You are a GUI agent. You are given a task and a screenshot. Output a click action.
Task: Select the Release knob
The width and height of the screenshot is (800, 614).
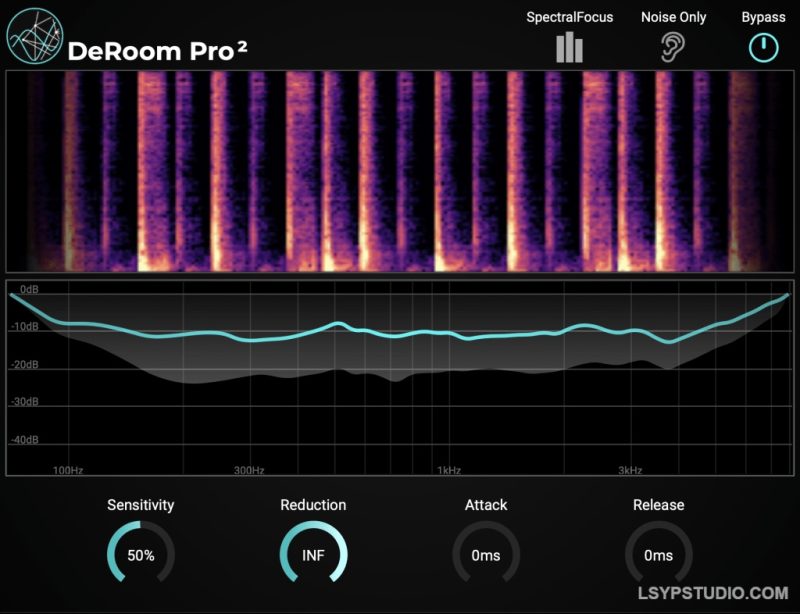pyautogui.click(x=658, y=555)
